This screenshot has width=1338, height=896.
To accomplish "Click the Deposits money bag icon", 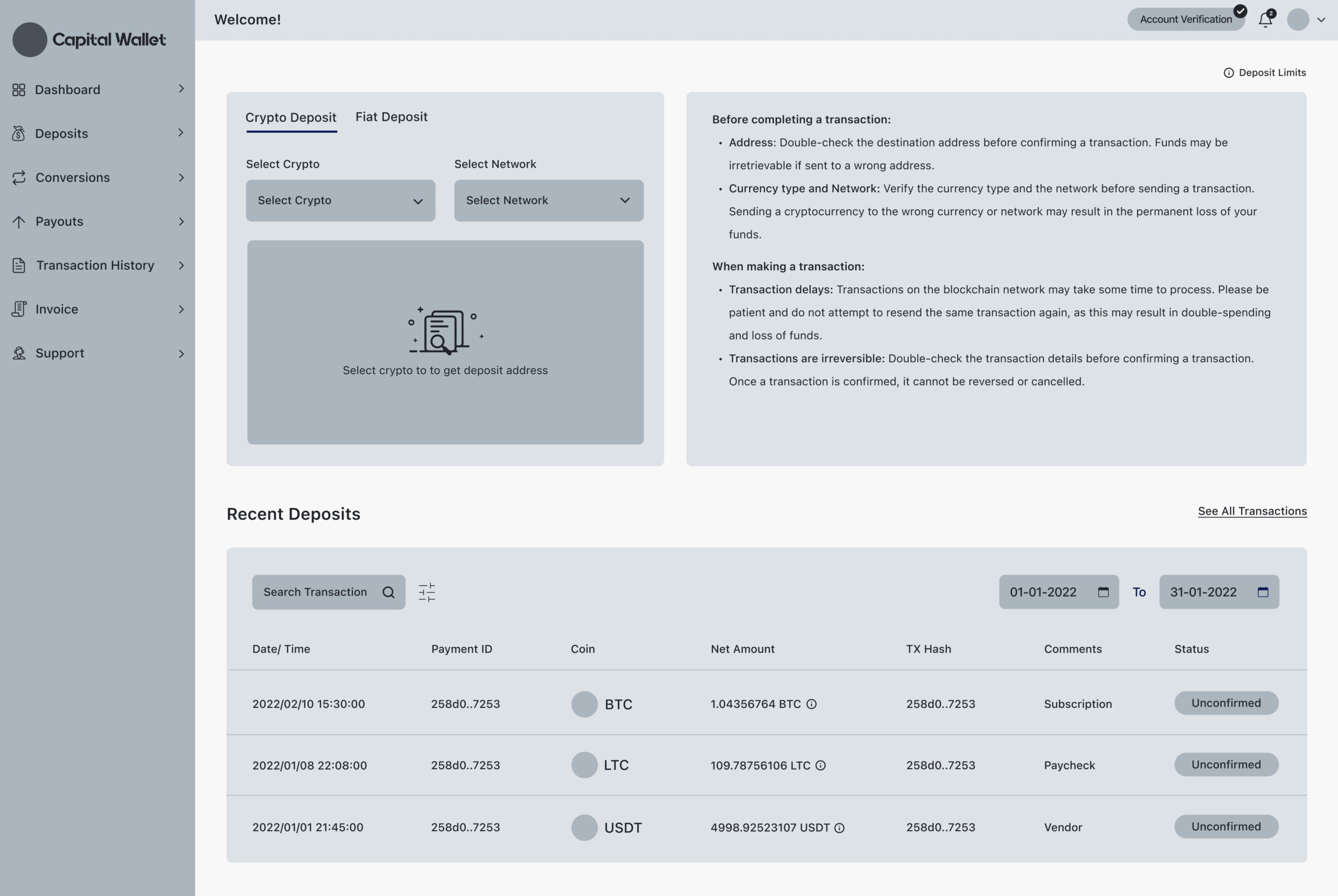I will point(19,133).
